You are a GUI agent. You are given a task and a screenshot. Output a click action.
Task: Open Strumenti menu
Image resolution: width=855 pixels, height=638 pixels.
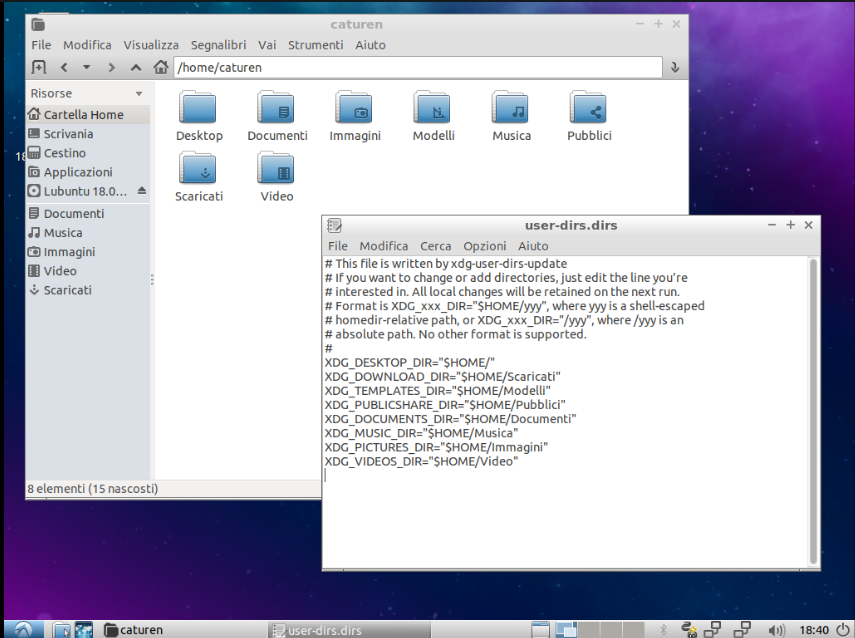click(x=316, y=45)
